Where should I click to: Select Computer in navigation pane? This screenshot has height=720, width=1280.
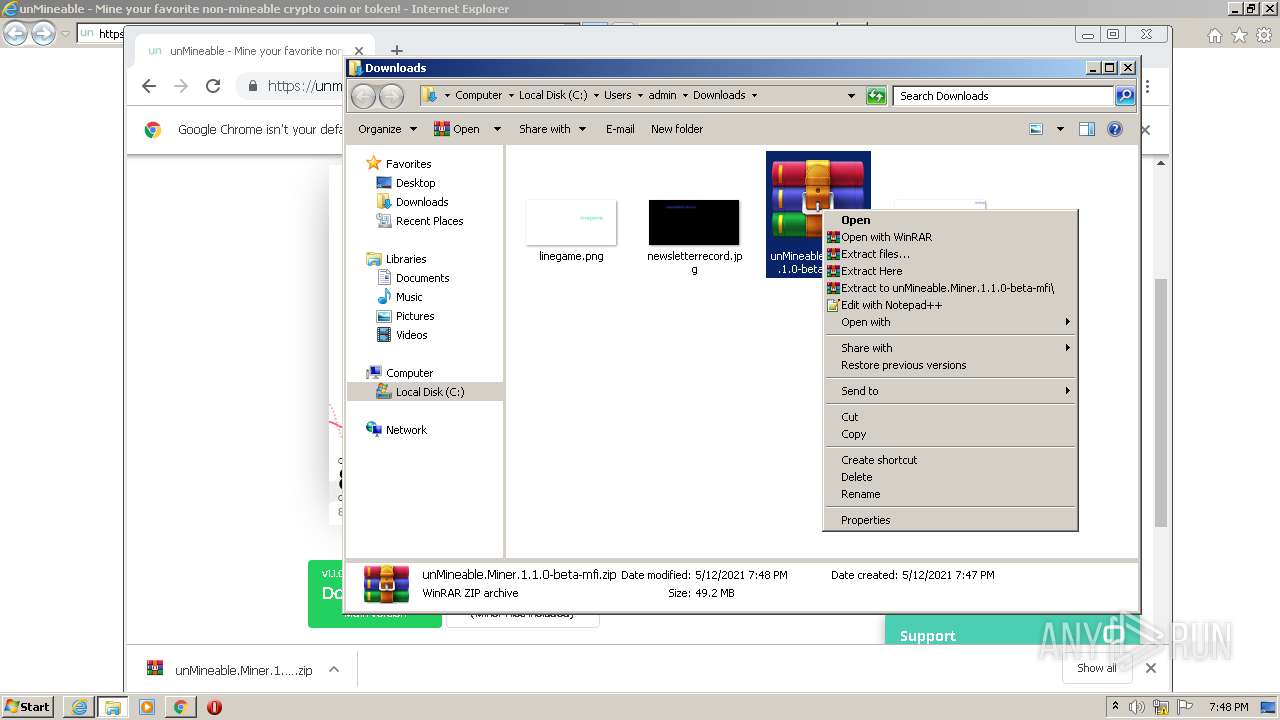point(409,373)
